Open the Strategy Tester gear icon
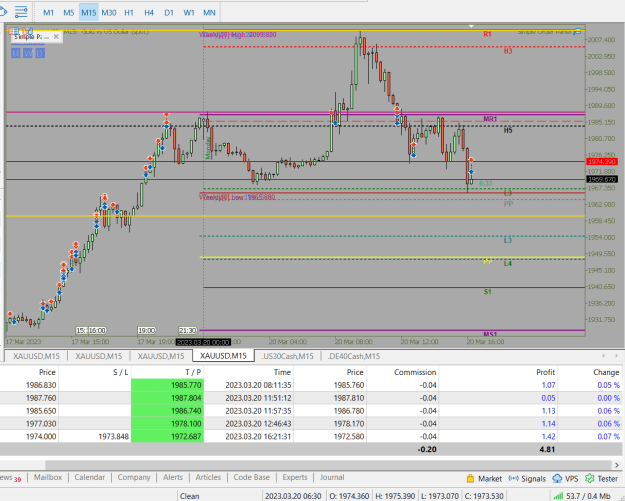This screenshot has width=625, height=501. (590, 478)
